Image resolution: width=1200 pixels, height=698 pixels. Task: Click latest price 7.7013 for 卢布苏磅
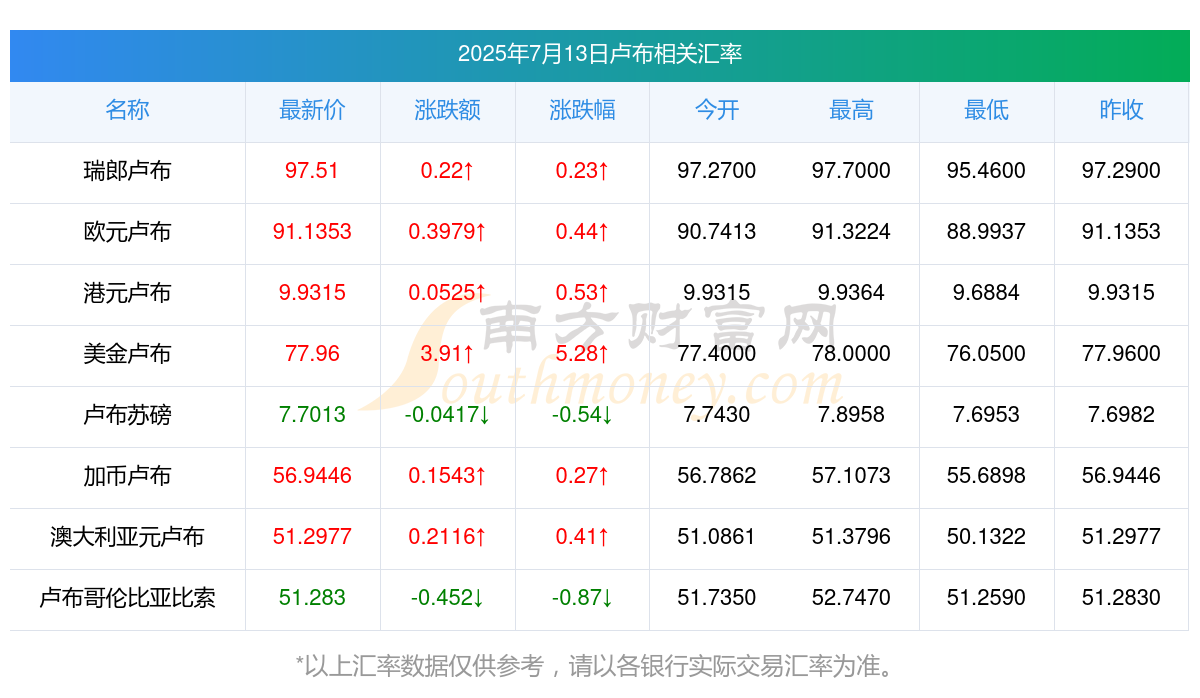tap(312, 415)
